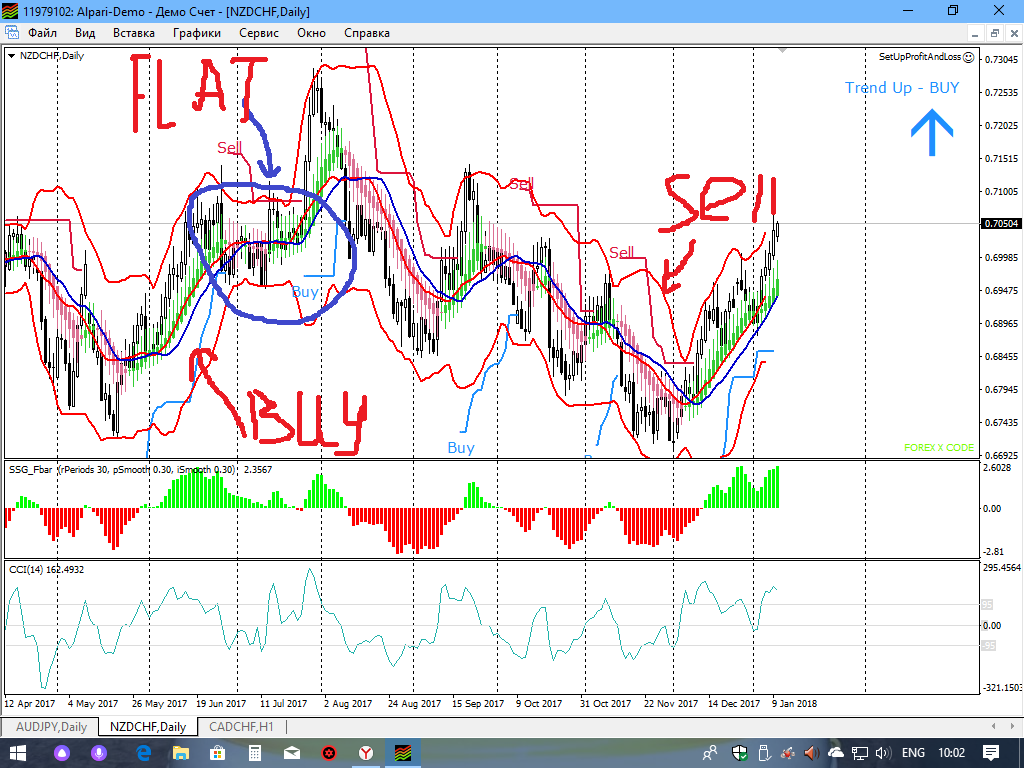Click the SSG_Fbar indicator label
1024x768 pixels.
tap(139, 469)
